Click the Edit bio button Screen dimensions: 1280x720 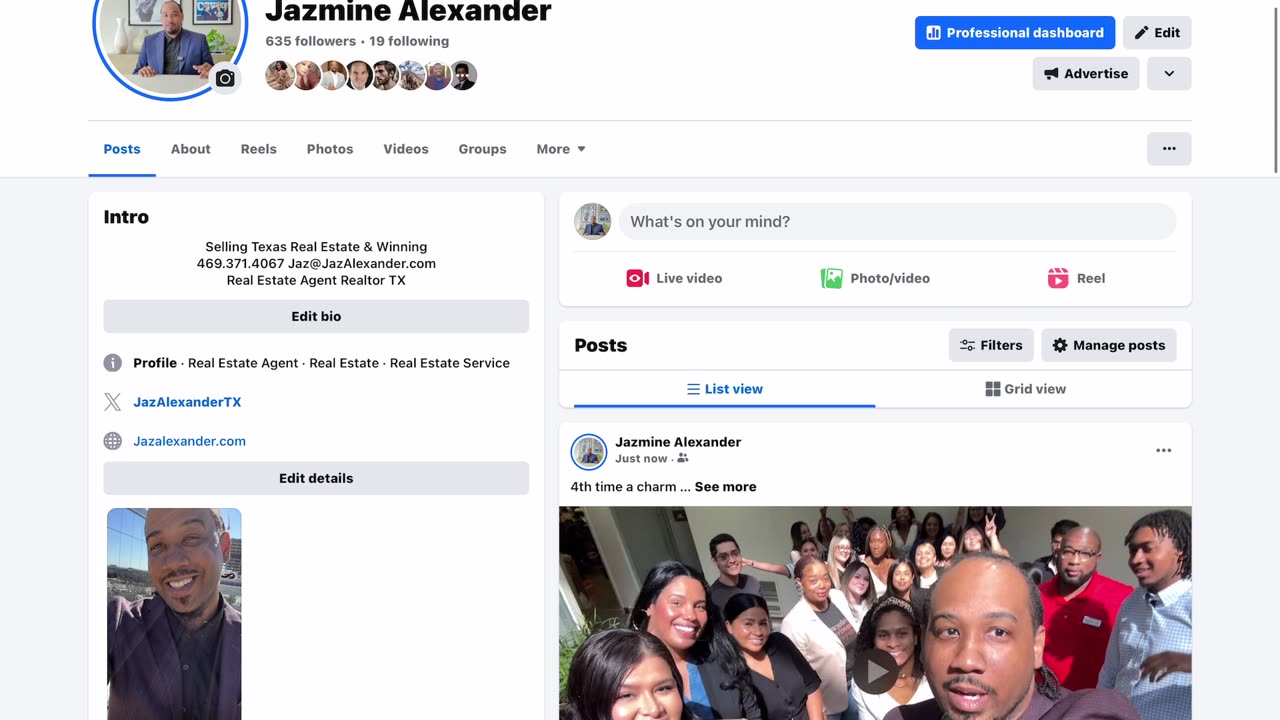point(316,316)
